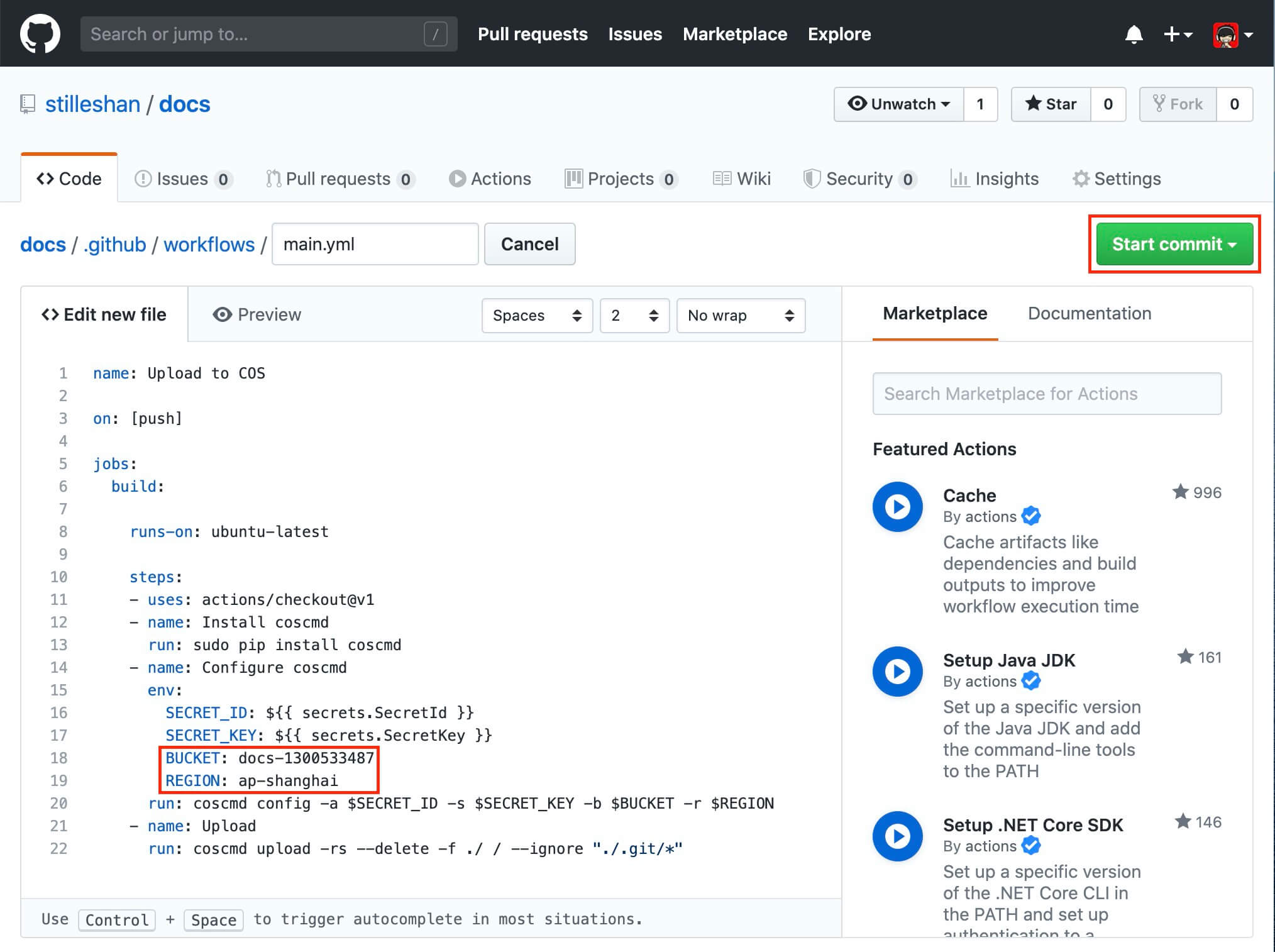Open the notifications bell
Image resolution: width=1275 pixels, height=952 pixels.
tap(1134, 35)
